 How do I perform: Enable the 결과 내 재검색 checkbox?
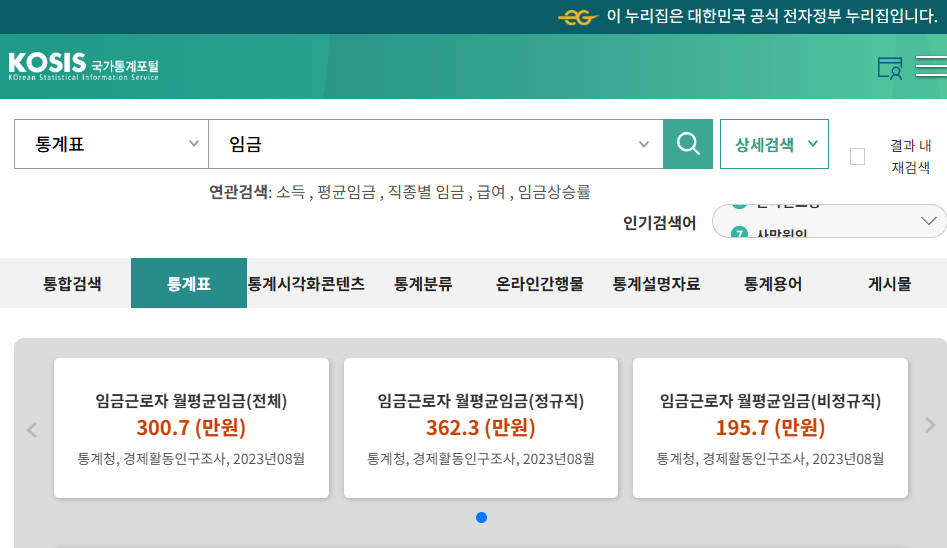pos(857,156)
